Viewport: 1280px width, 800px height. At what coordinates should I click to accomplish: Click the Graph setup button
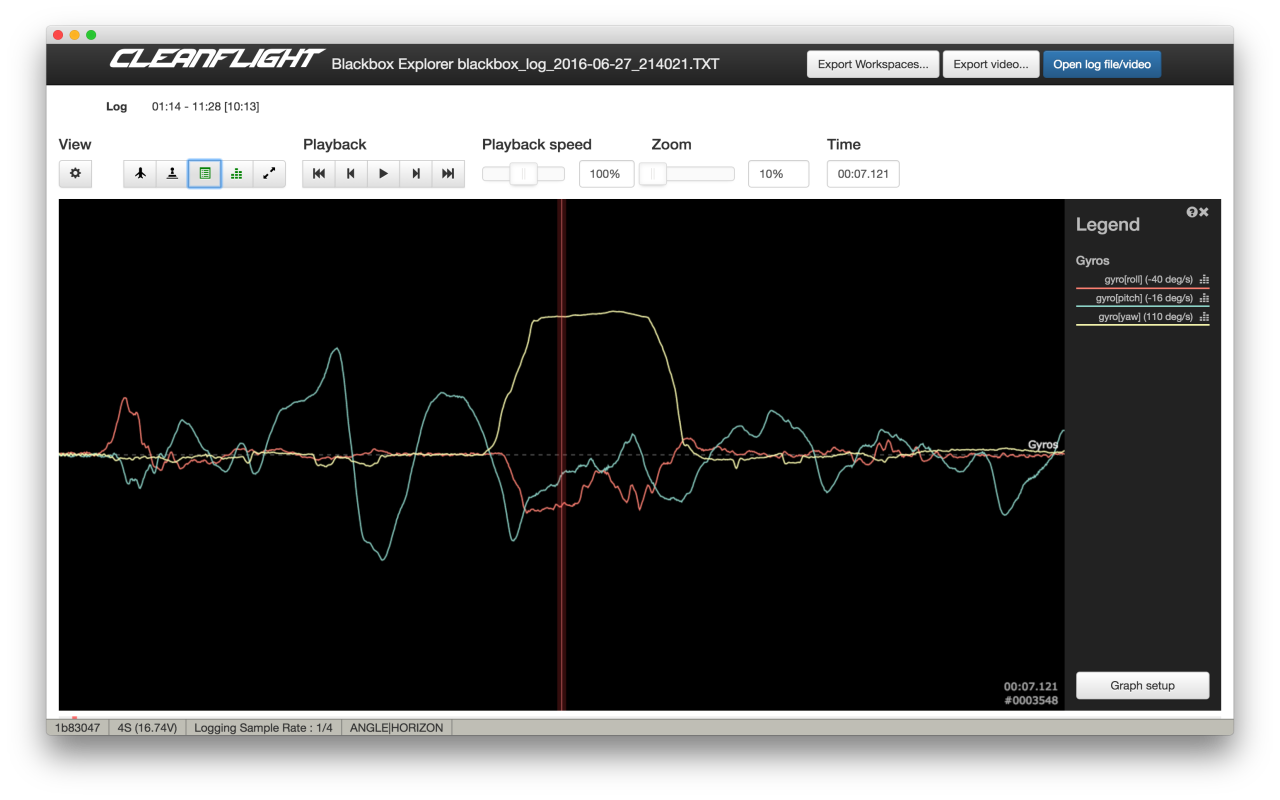coord(1142,686)
